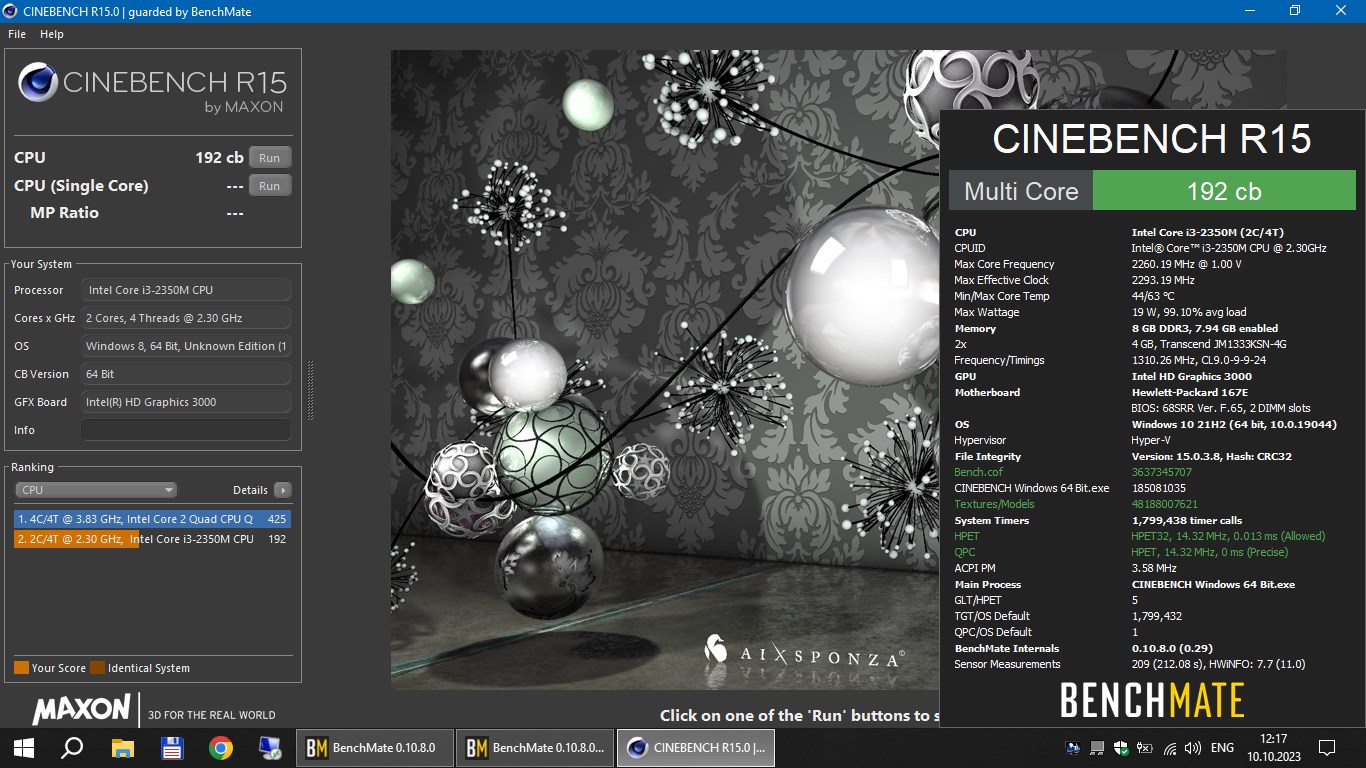Open the battery power tray icon
This screenshot has height=768, width=1366.
click(x=1145, y=747)
